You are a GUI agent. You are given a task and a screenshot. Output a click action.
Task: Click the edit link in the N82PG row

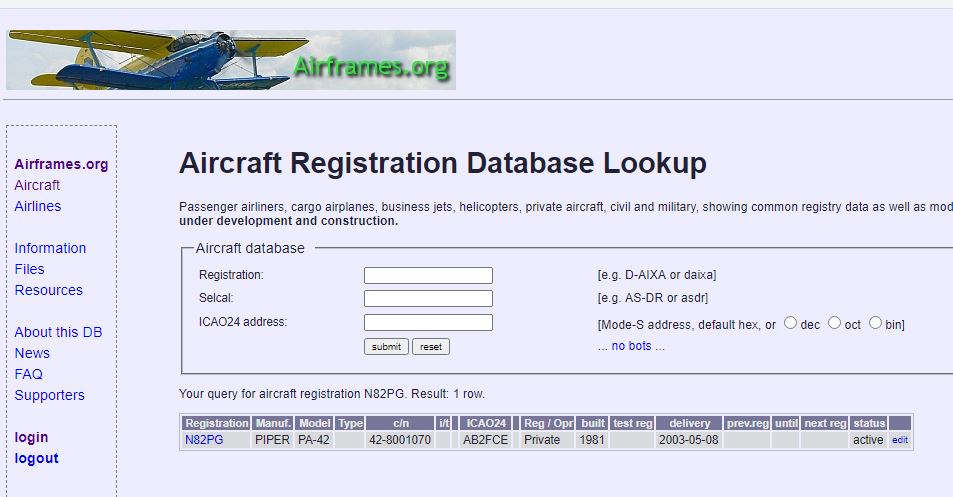point(900,440)
